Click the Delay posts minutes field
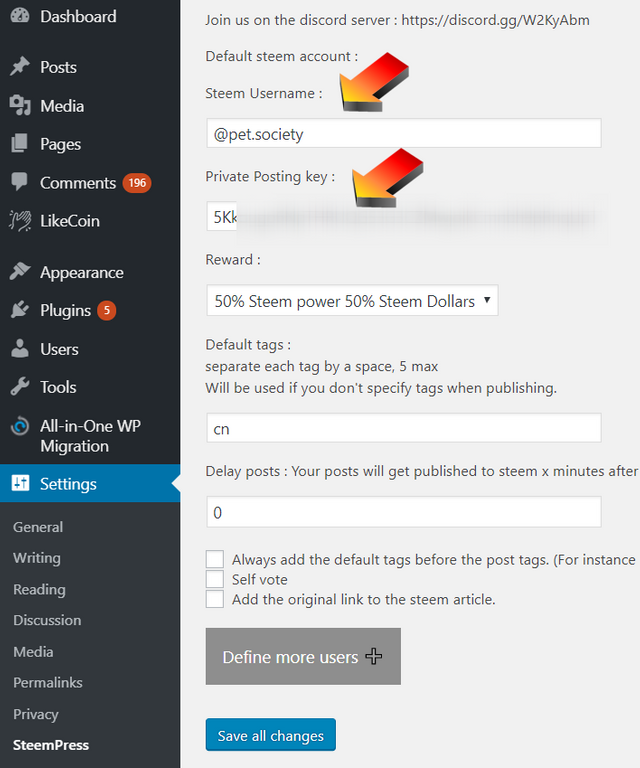The image size is (640, 768). (404, 512)
